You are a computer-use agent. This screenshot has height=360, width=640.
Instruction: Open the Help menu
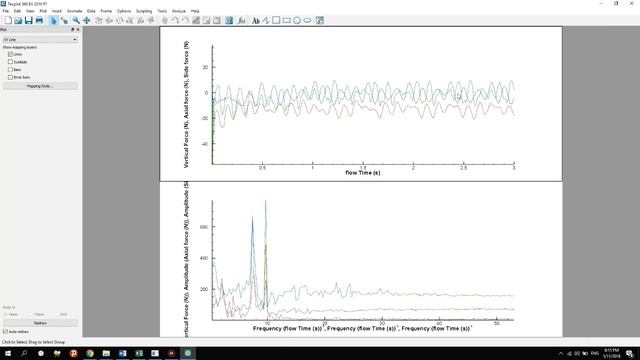[195, 11]
